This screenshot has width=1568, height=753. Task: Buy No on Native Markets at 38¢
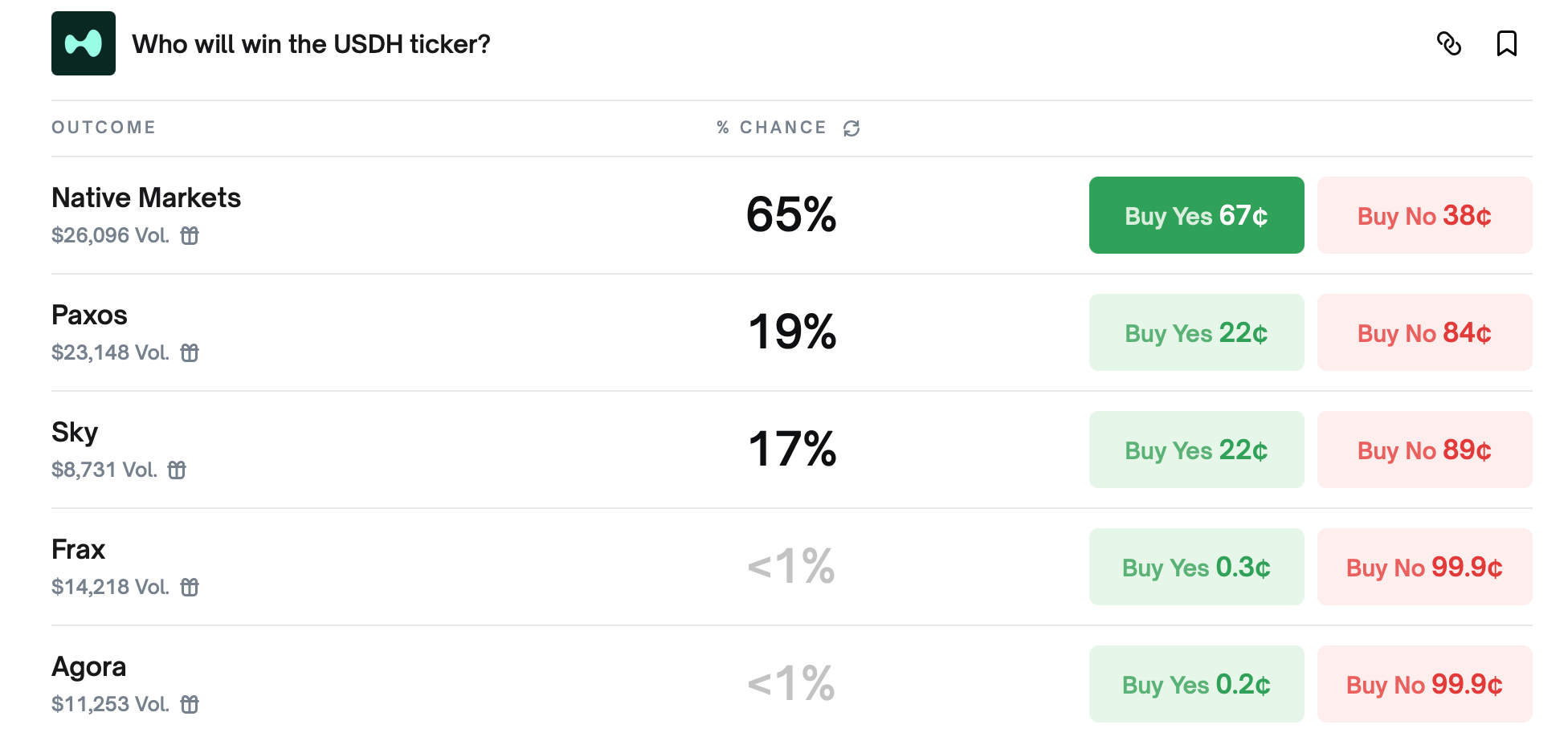(1424, 215)
